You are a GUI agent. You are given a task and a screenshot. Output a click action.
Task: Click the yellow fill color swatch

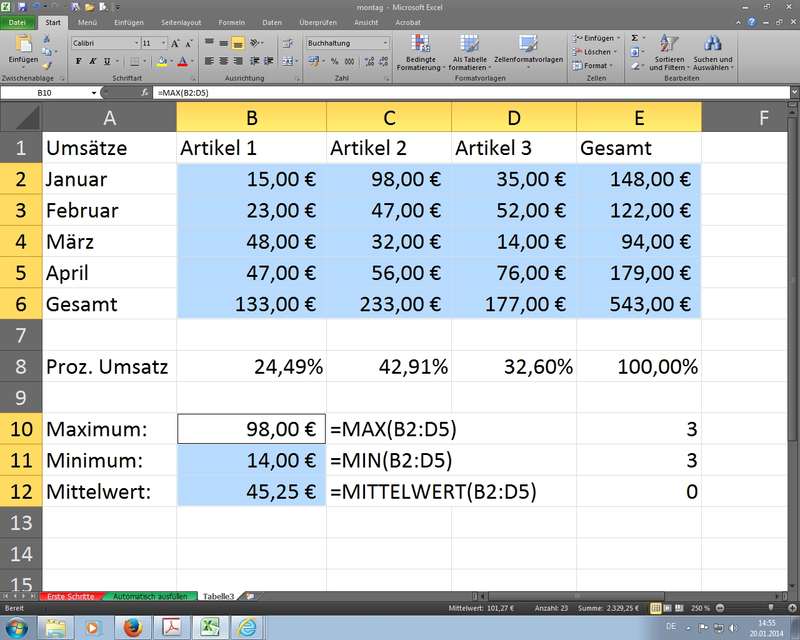pyautogui.click(x=163, y=61)
